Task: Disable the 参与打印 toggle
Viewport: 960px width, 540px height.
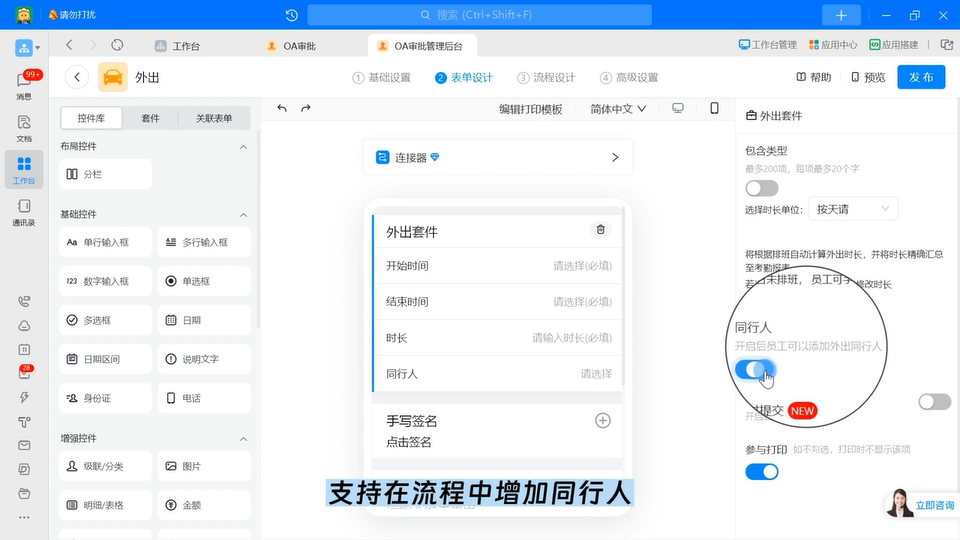Action: pos(761,471)
